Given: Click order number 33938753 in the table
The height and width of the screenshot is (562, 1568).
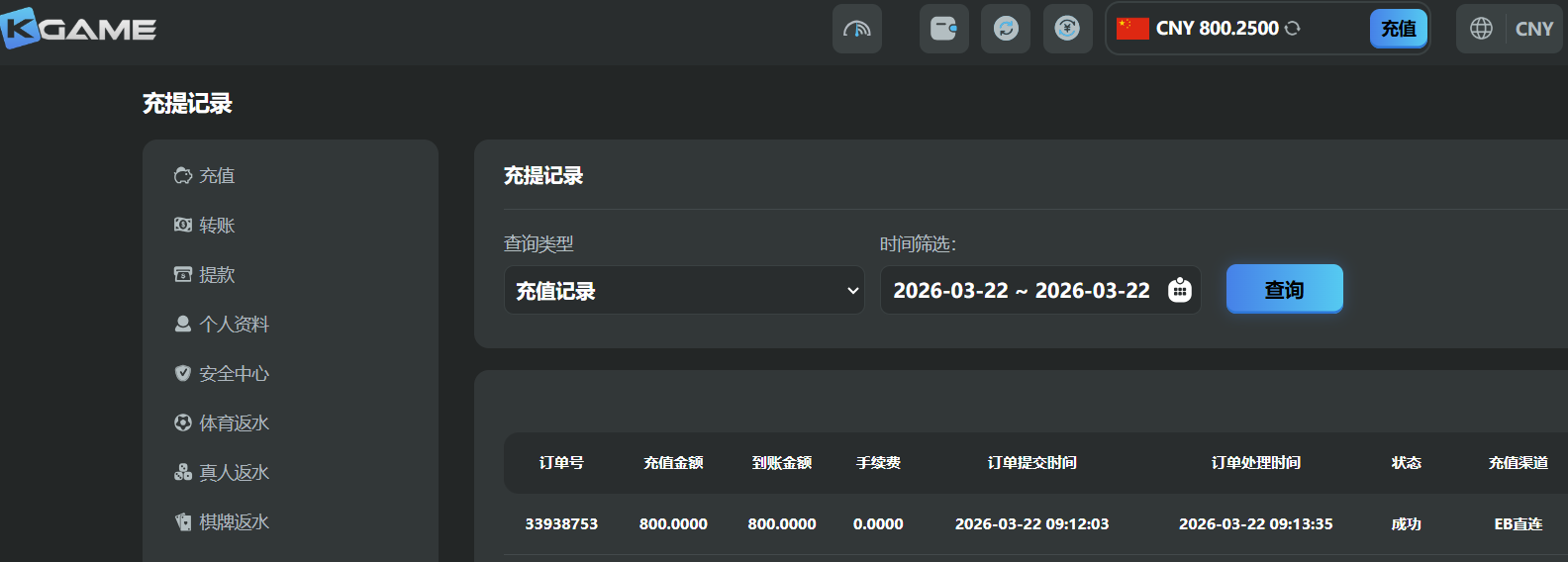Looking at the screenshot, I should (x=561, y=524).
